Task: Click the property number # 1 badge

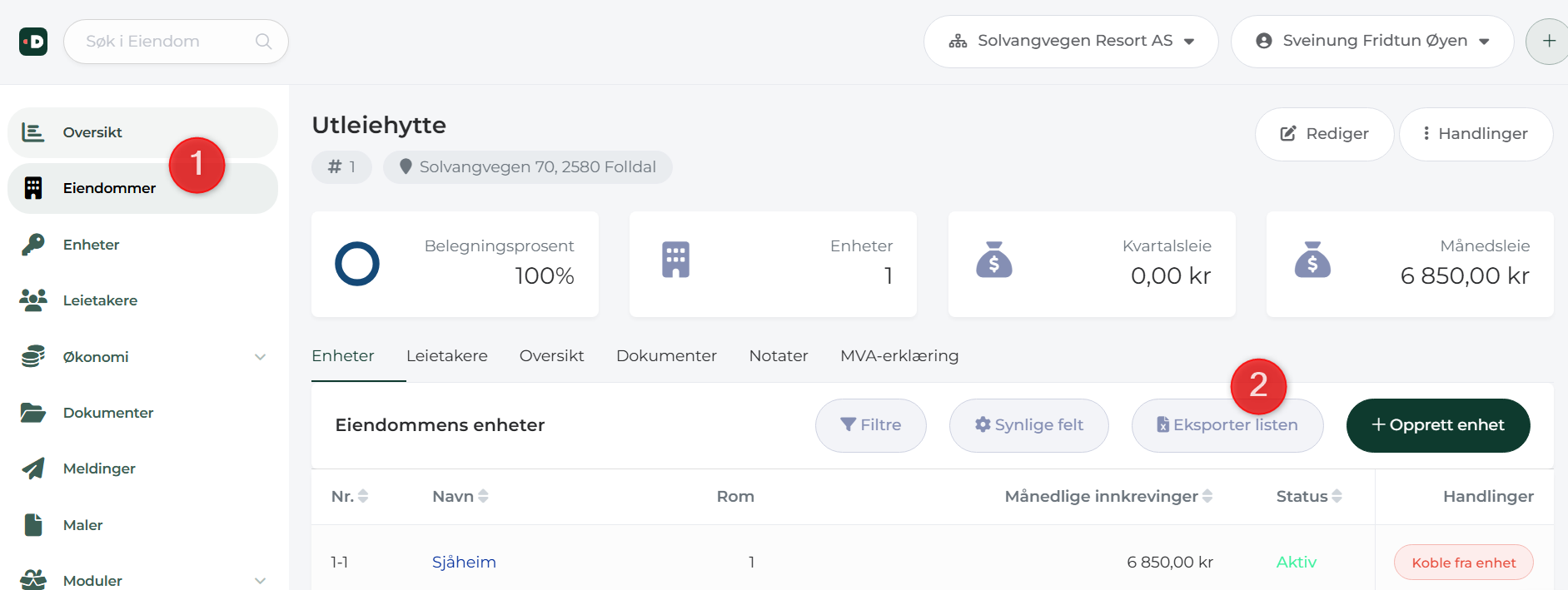Action: pos(341,167)
